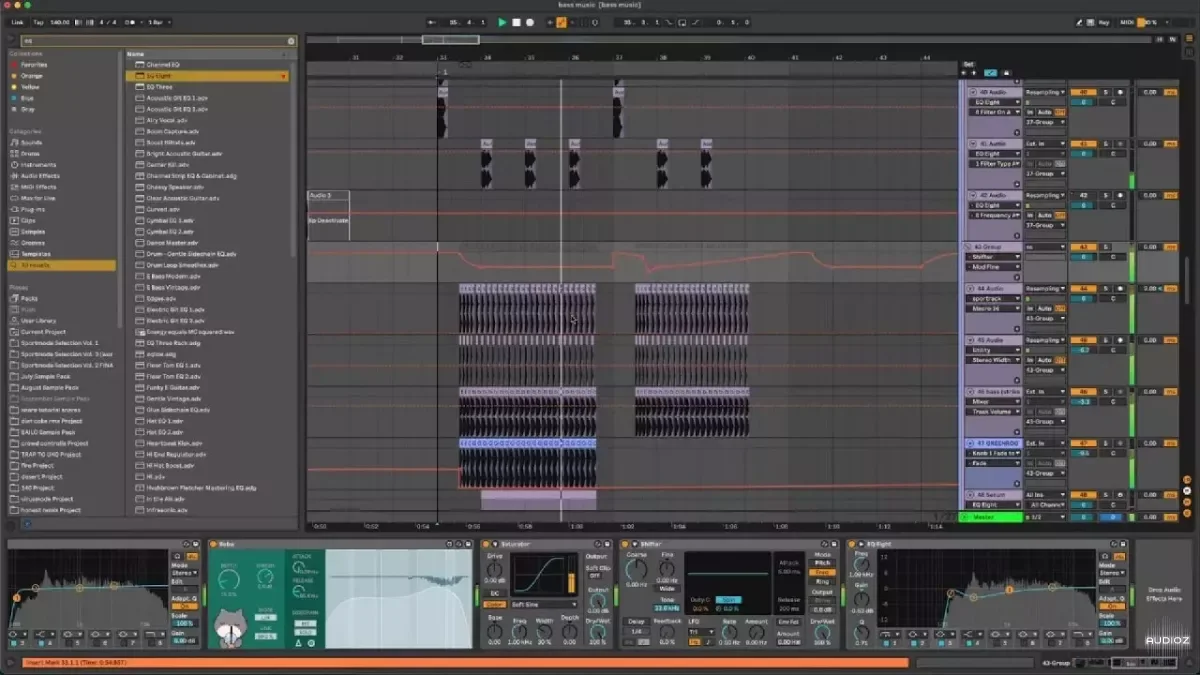This screenshot has width=1200, height=675.
Task: Toggle the automation mode button below Set
Action: [x=990, y=73]
